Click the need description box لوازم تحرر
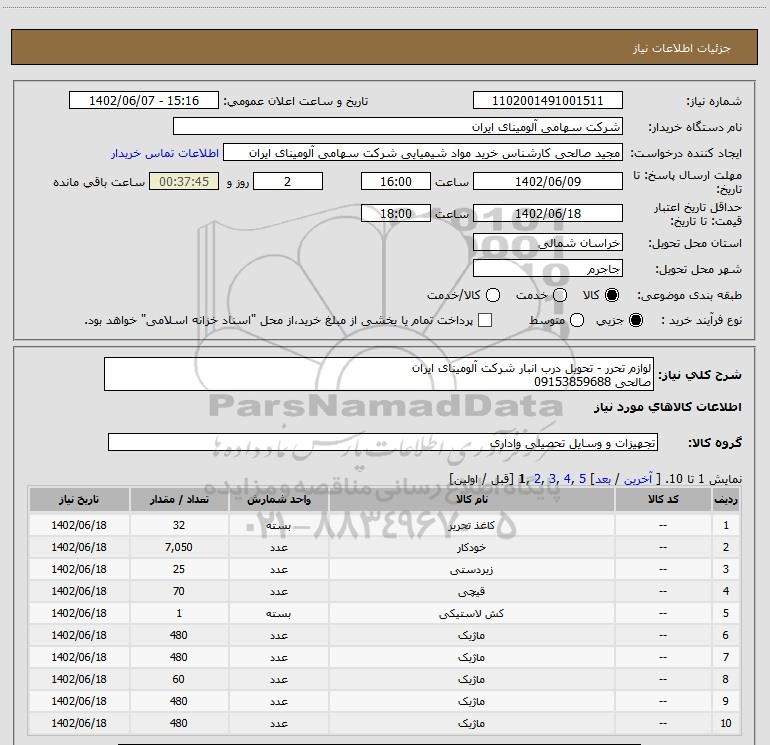This screenshot has width=770, height=745. [x=379, y=374]
